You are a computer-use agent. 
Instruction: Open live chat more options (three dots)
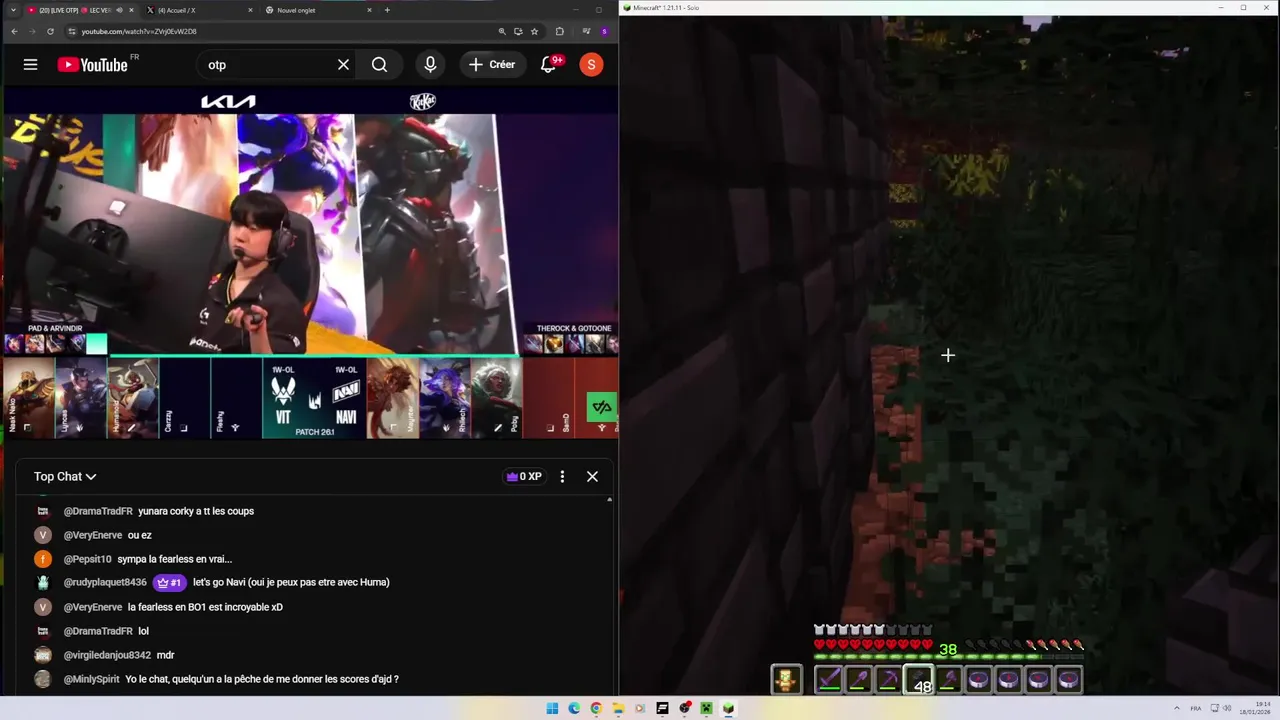click(562, 477)
